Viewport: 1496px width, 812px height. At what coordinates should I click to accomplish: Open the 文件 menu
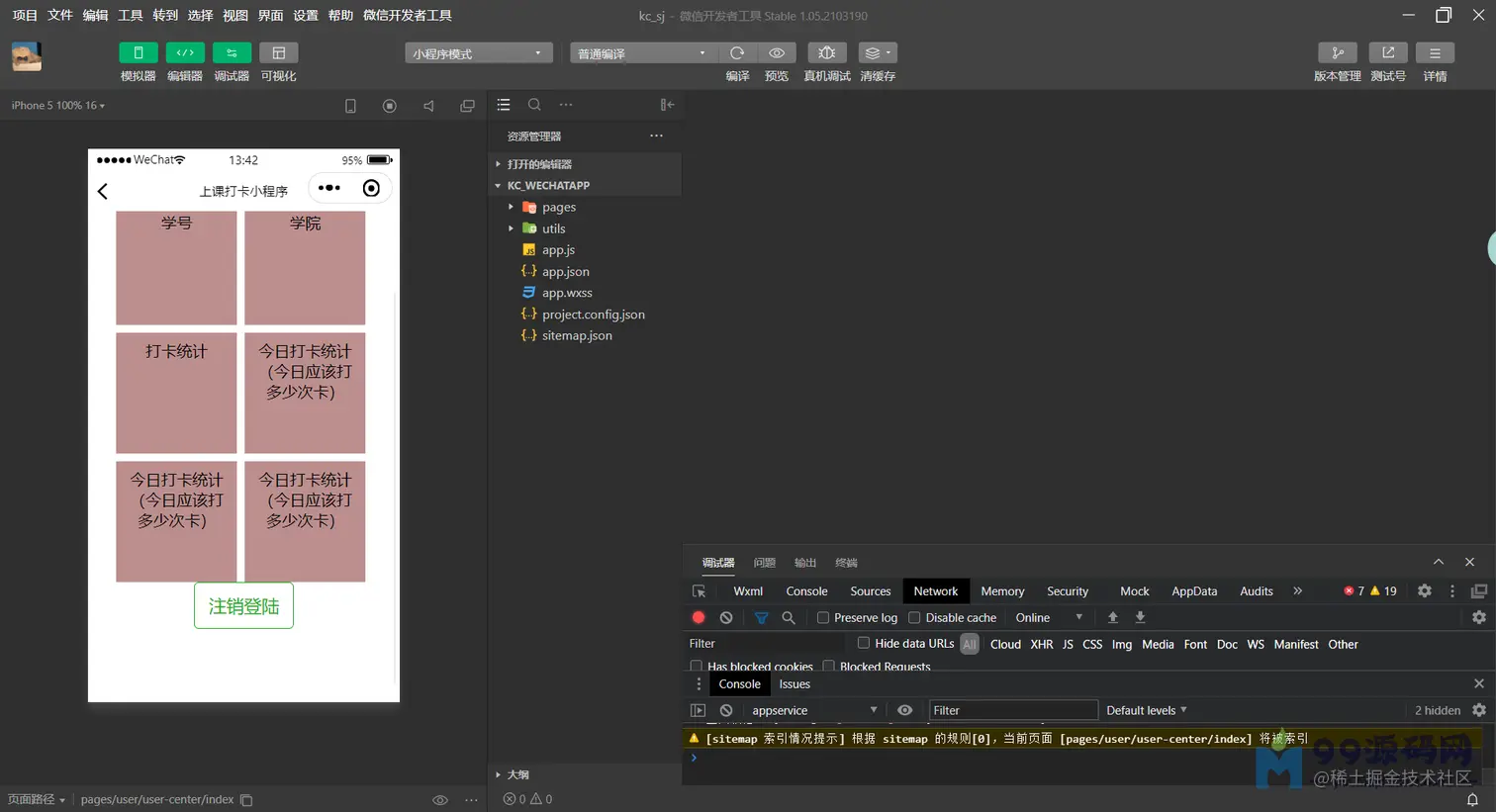60,16
